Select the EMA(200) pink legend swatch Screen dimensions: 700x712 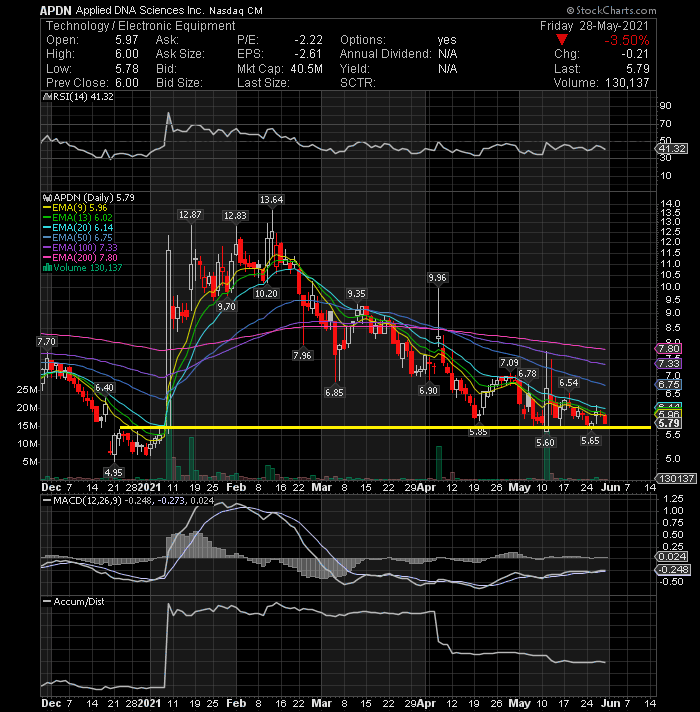point(47,257)
